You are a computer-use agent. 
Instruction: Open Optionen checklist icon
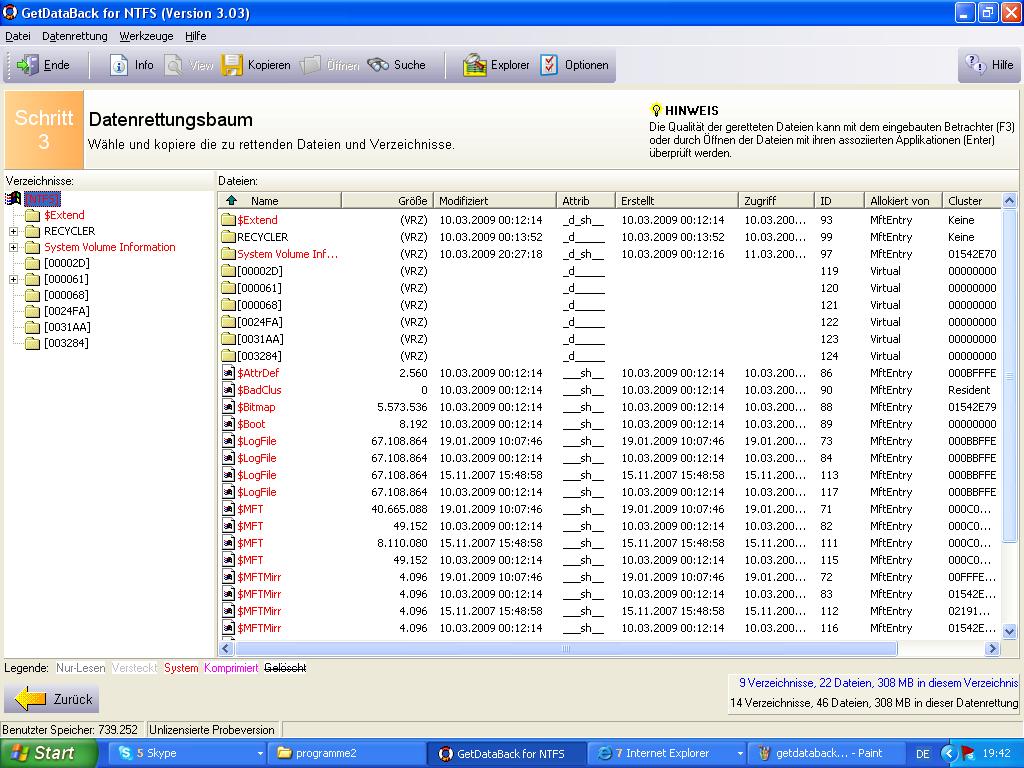point(549,65)
